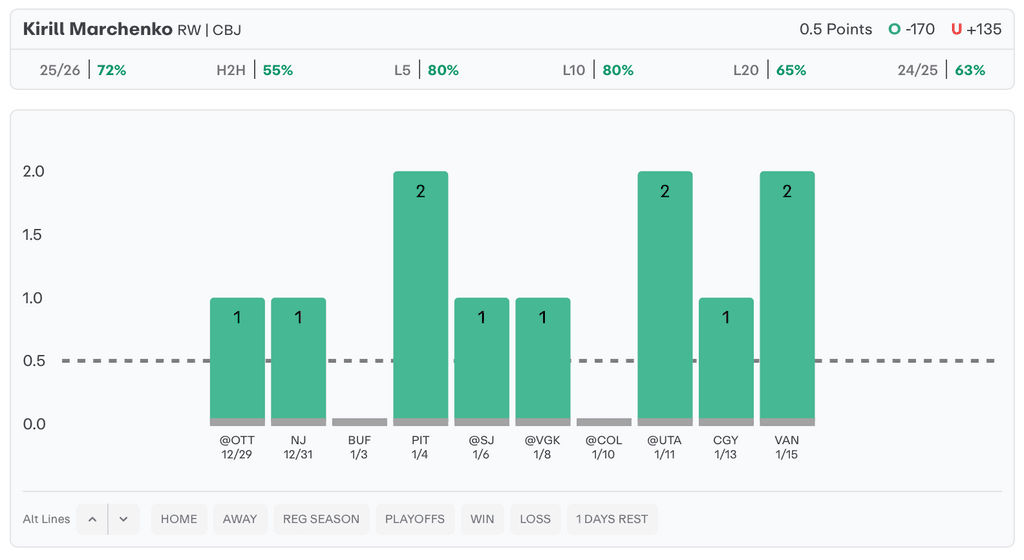The image size is (1024, 560).
Task: Click the PIT 1/4 game bar
Action: coord(420,298)
